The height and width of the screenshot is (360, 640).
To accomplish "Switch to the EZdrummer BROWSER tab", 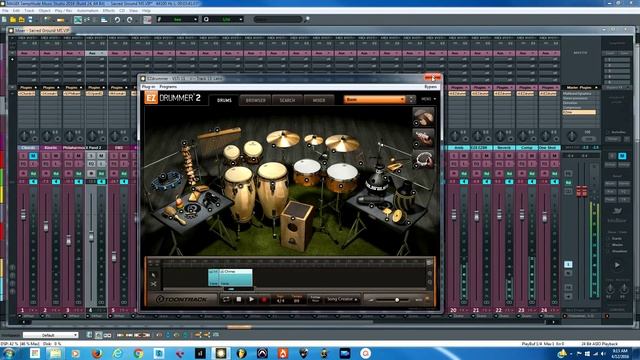I will [x=256, y=100].
